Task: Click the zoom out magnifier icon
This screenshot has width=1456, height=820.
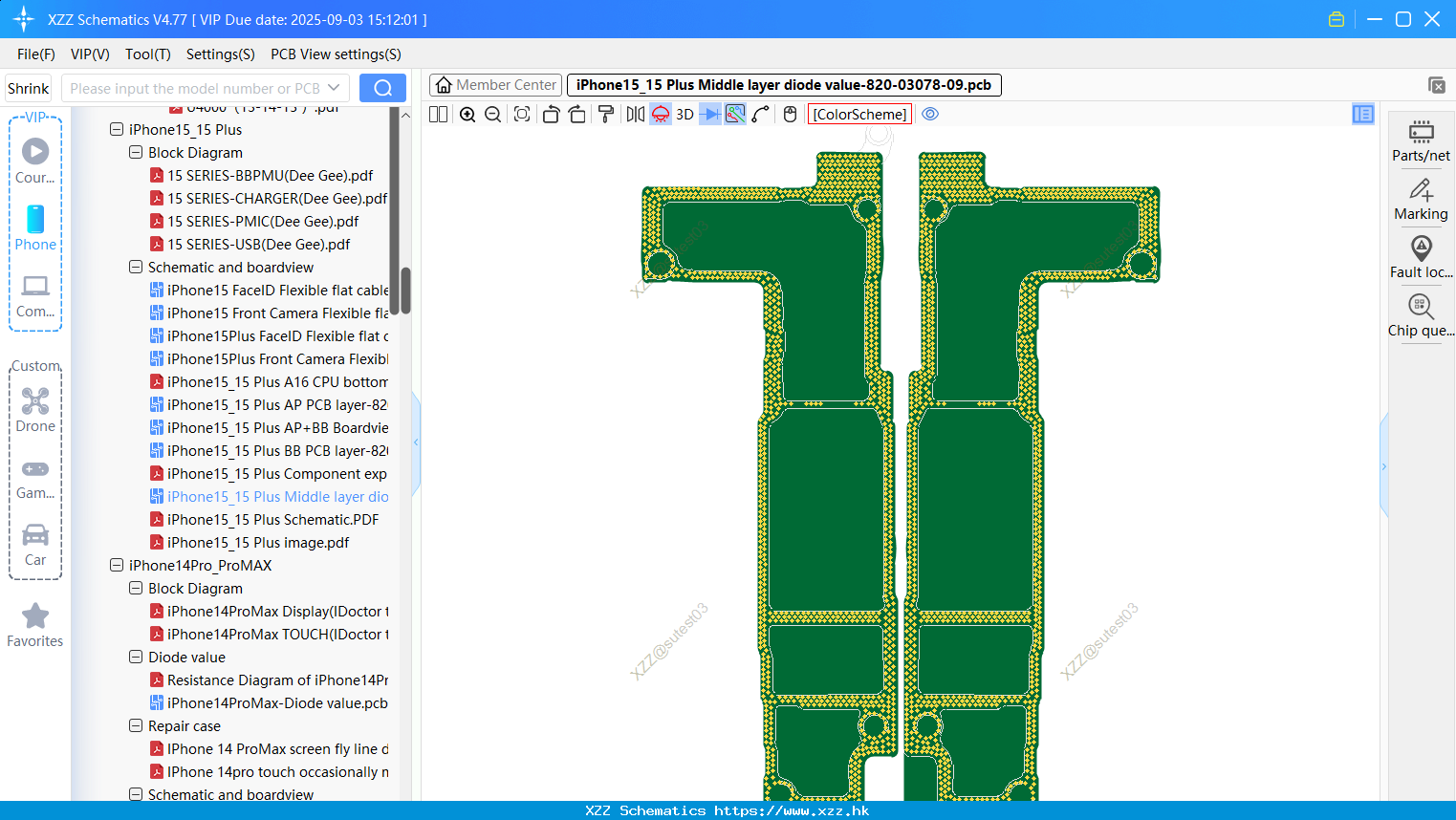Action: point(493,115)
